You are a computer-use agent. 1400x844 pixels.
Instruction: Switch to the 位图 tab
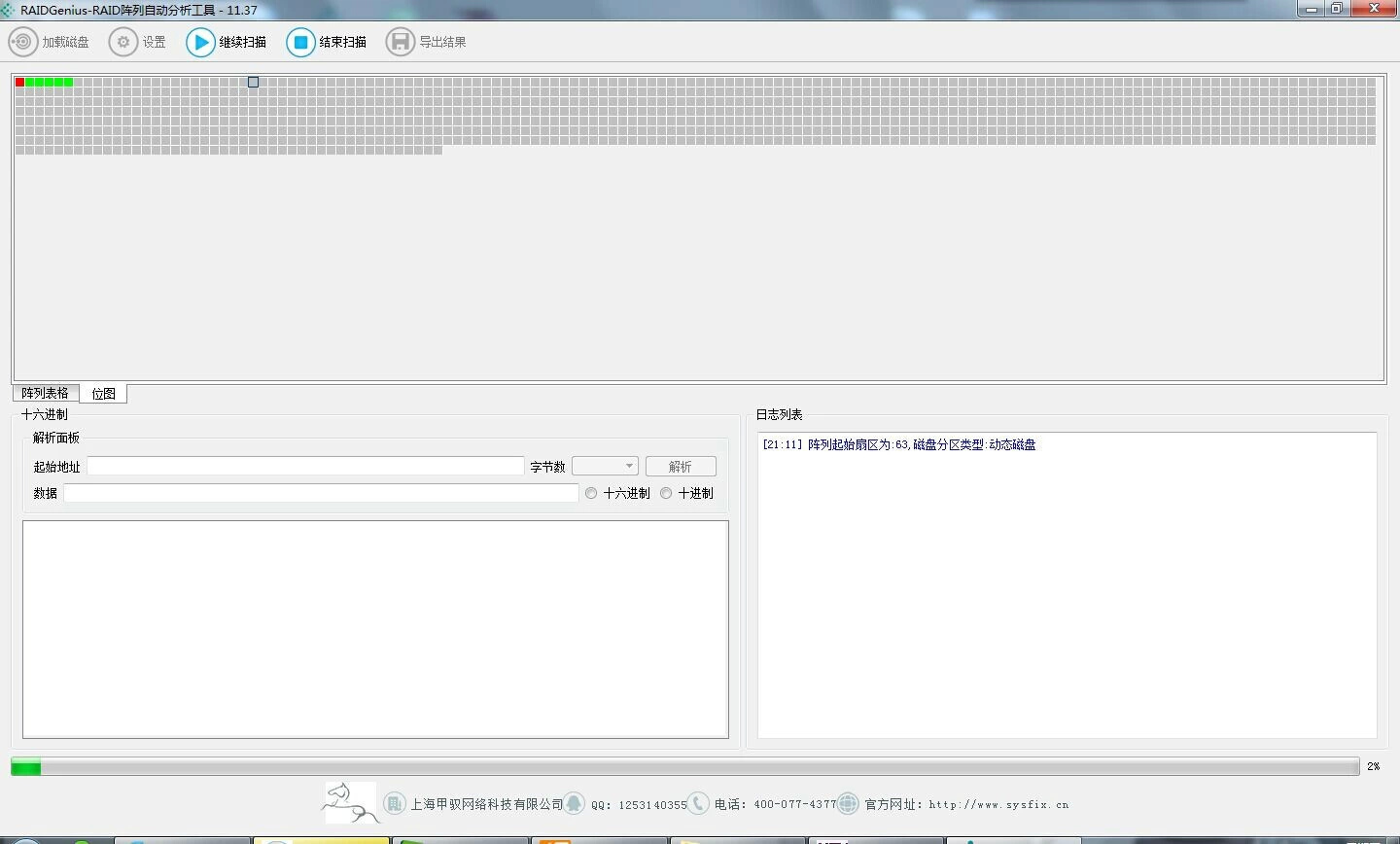(103, 394)
